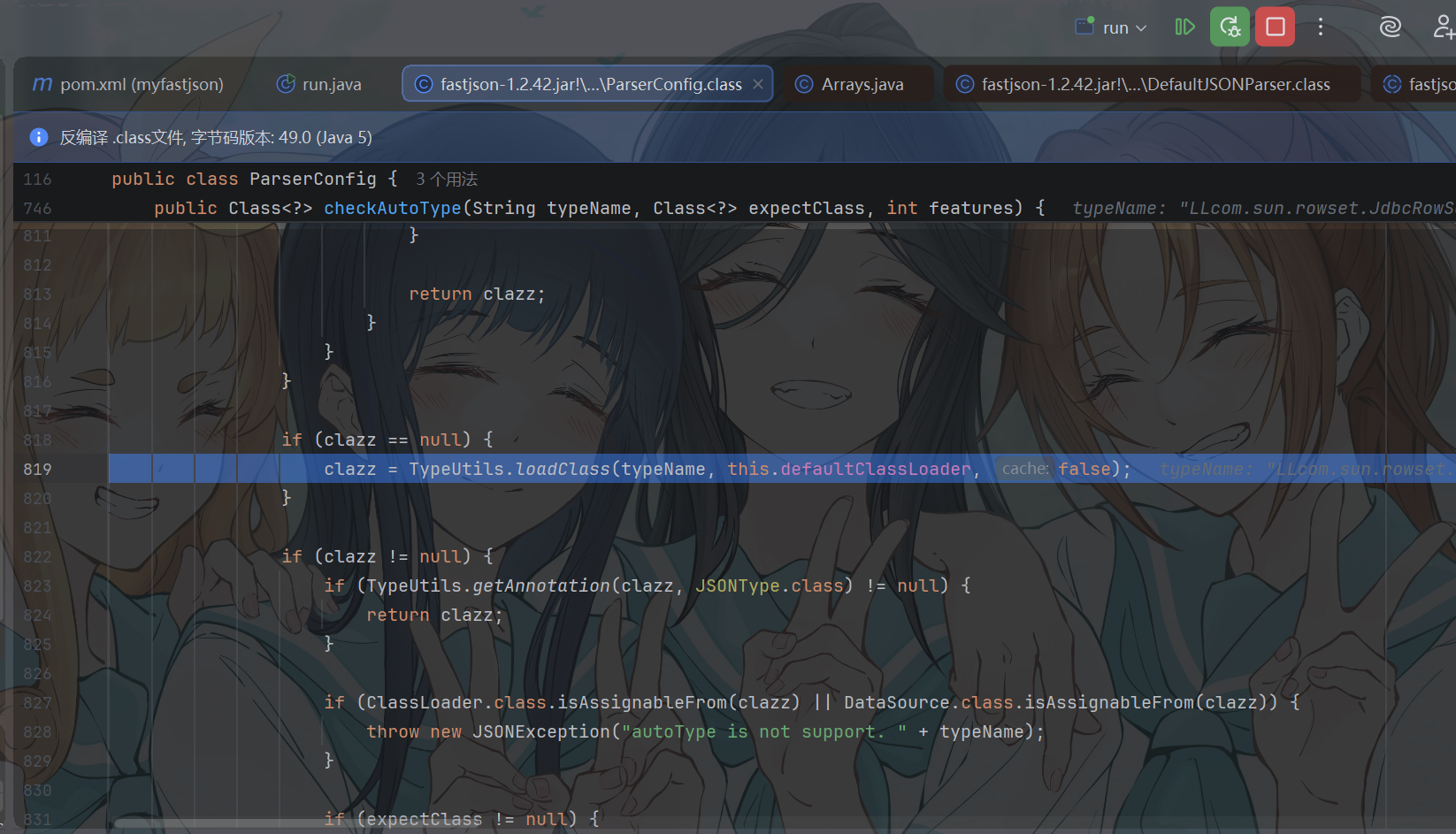The width and height of the screenshot is (1456, 834).
Task: Open the AI Assistant spiral icon
Action: coord(1390,27)
